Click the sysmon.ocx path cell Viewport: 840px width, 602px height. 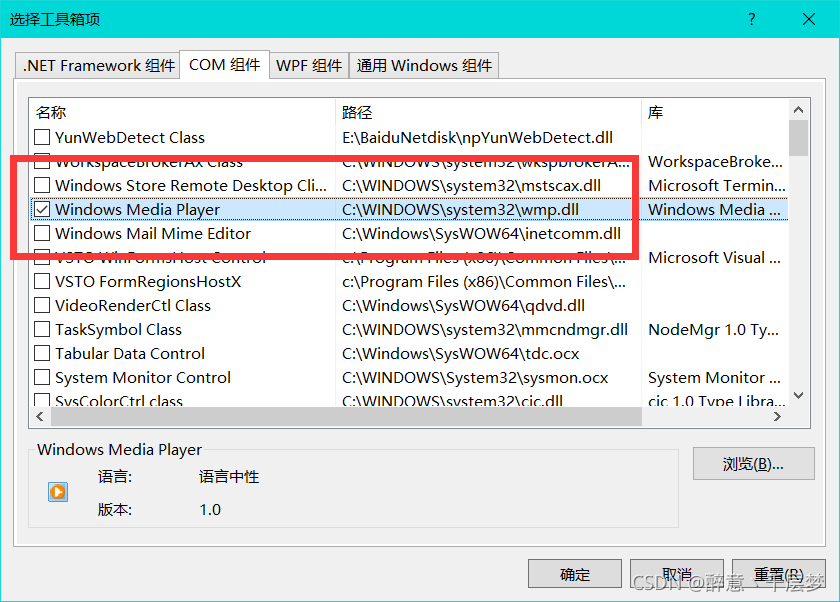click(475, 378)
